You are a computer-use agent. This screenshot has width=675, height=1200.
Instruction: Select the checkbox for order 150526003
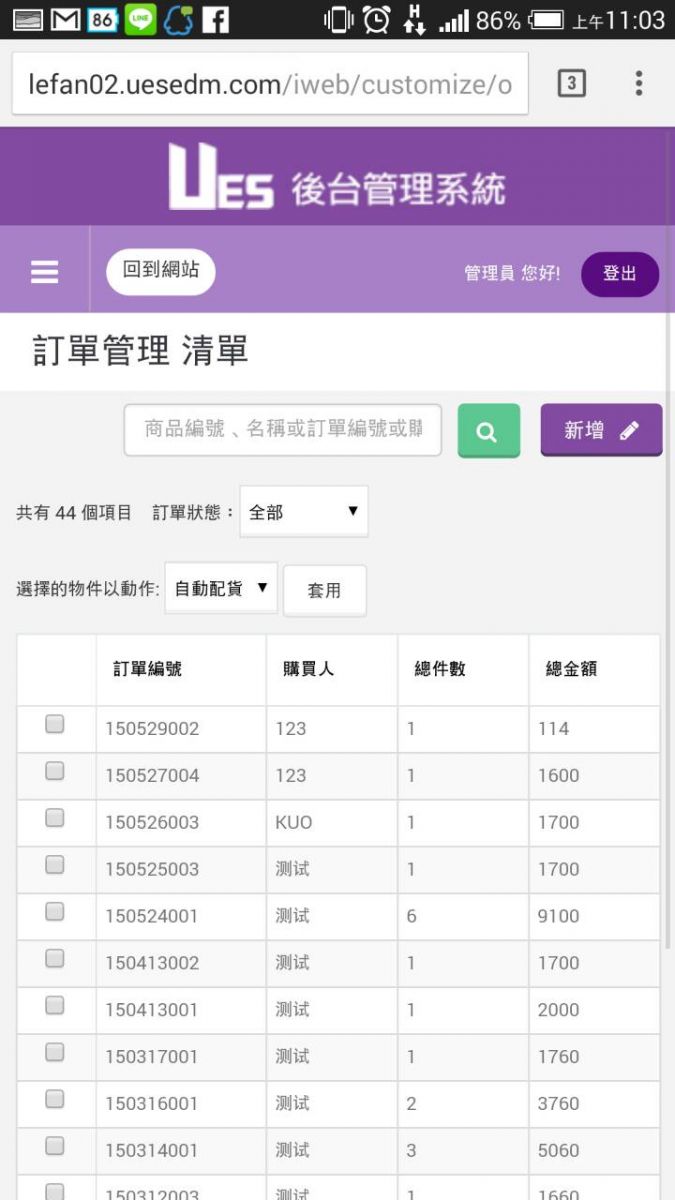click(55, 818)
